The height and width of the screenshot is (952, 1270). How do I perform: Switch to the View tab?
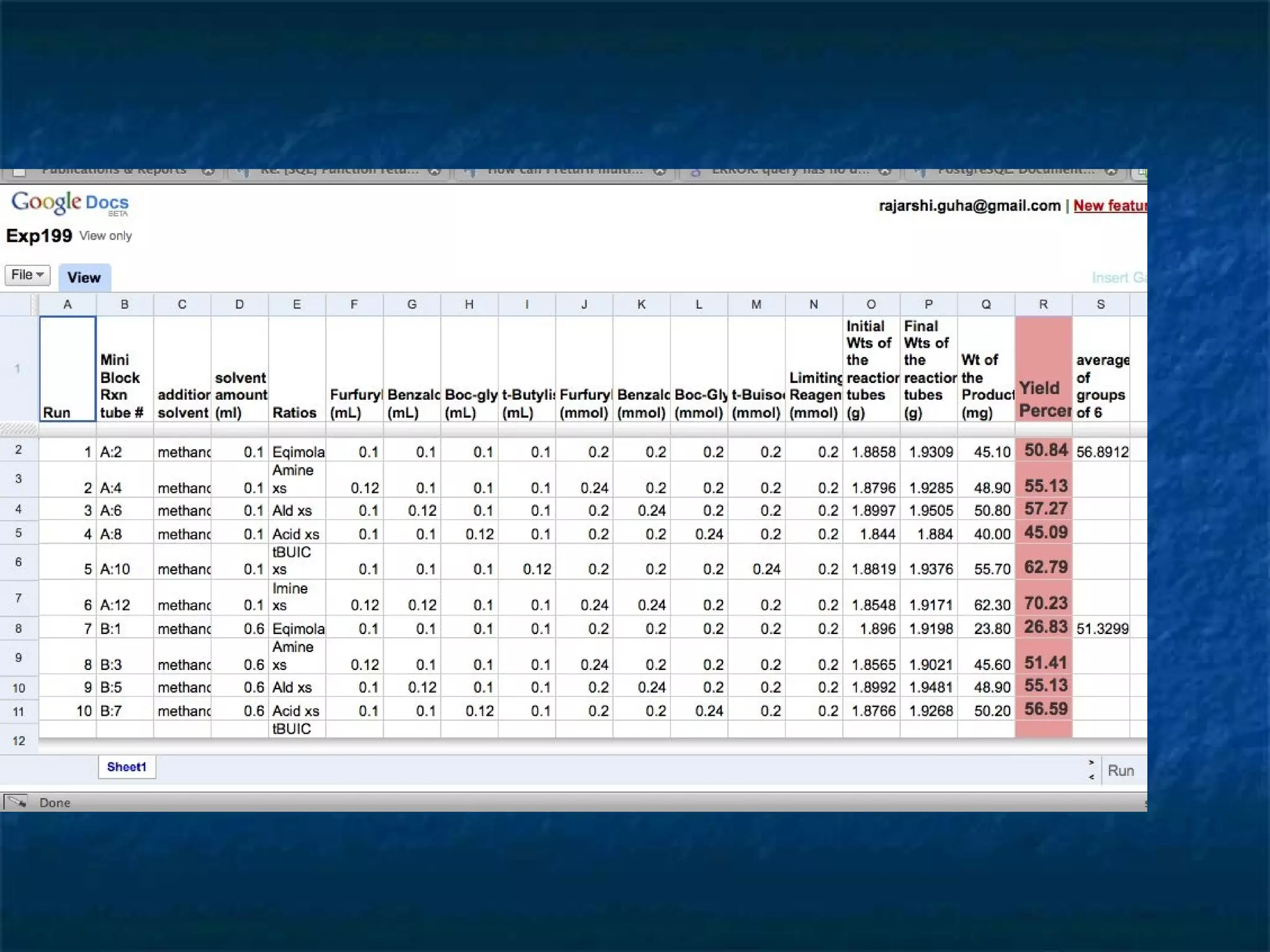(x=84, y=277)
